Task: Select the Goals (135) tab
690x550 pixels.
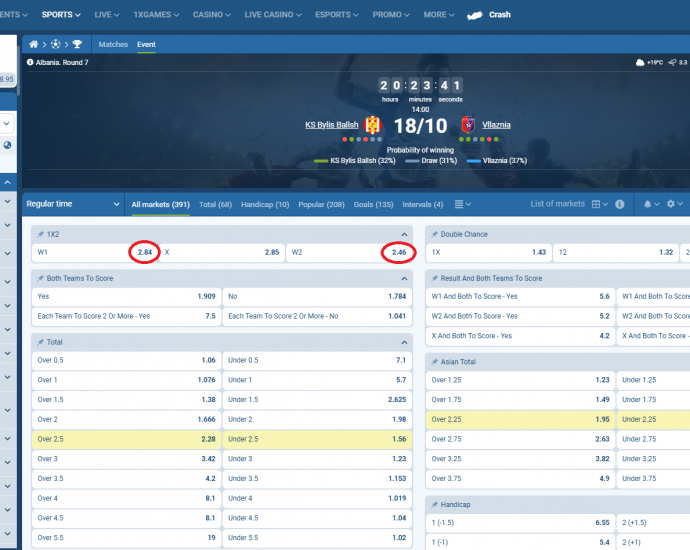Action: [x=374, y=204]
